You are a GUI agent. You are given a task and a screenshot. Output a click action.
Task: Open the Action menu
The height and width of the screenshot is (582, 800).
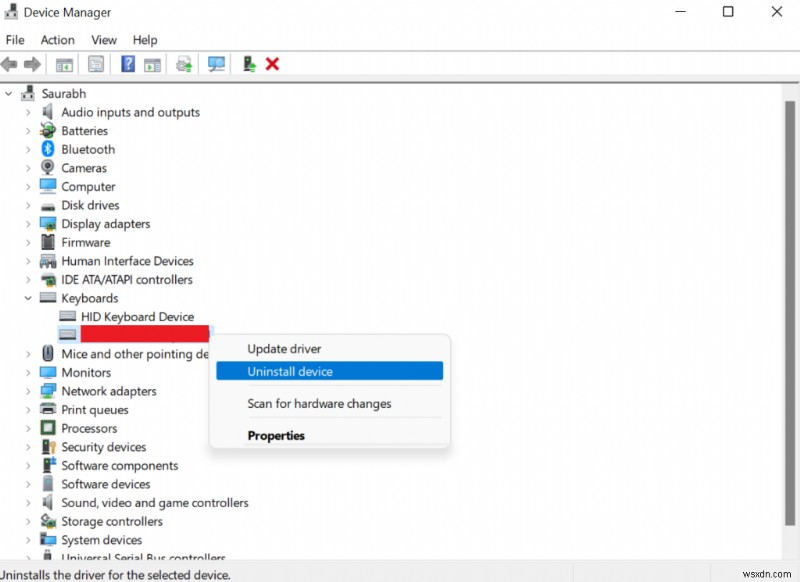pyautogui.click(x=58, y=40)
